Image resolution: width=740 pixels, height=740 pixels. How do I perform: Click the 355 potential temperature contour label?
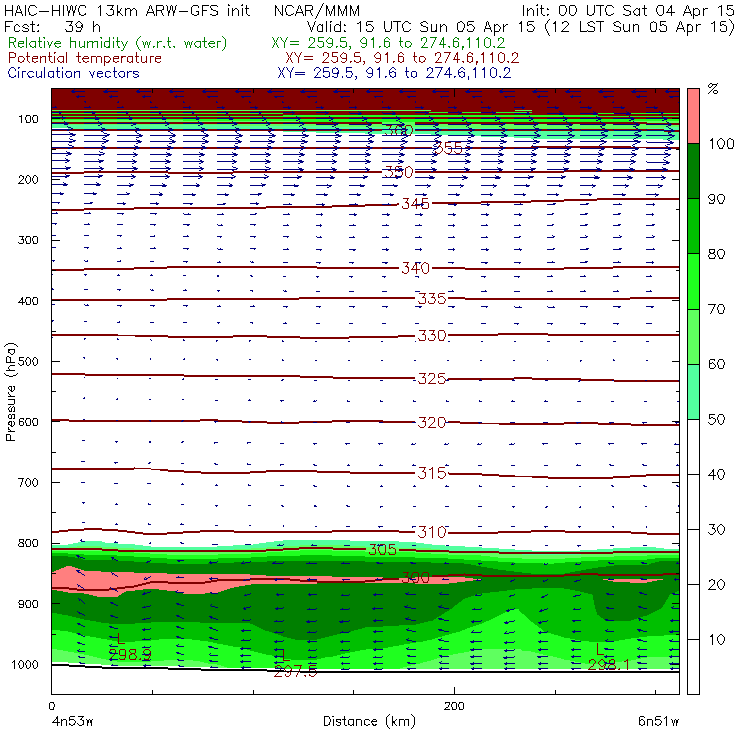click(448, 148)
